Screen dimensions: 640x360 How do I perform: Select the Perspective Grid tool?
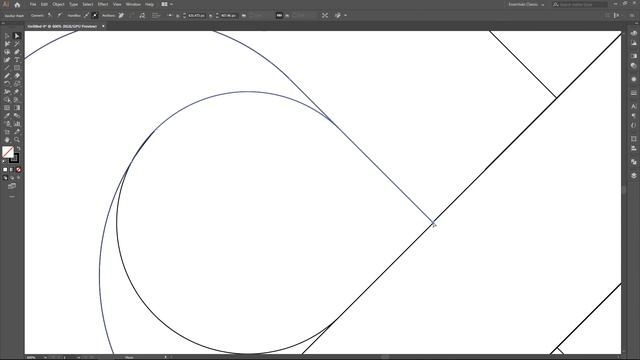(x=17, y=100)
